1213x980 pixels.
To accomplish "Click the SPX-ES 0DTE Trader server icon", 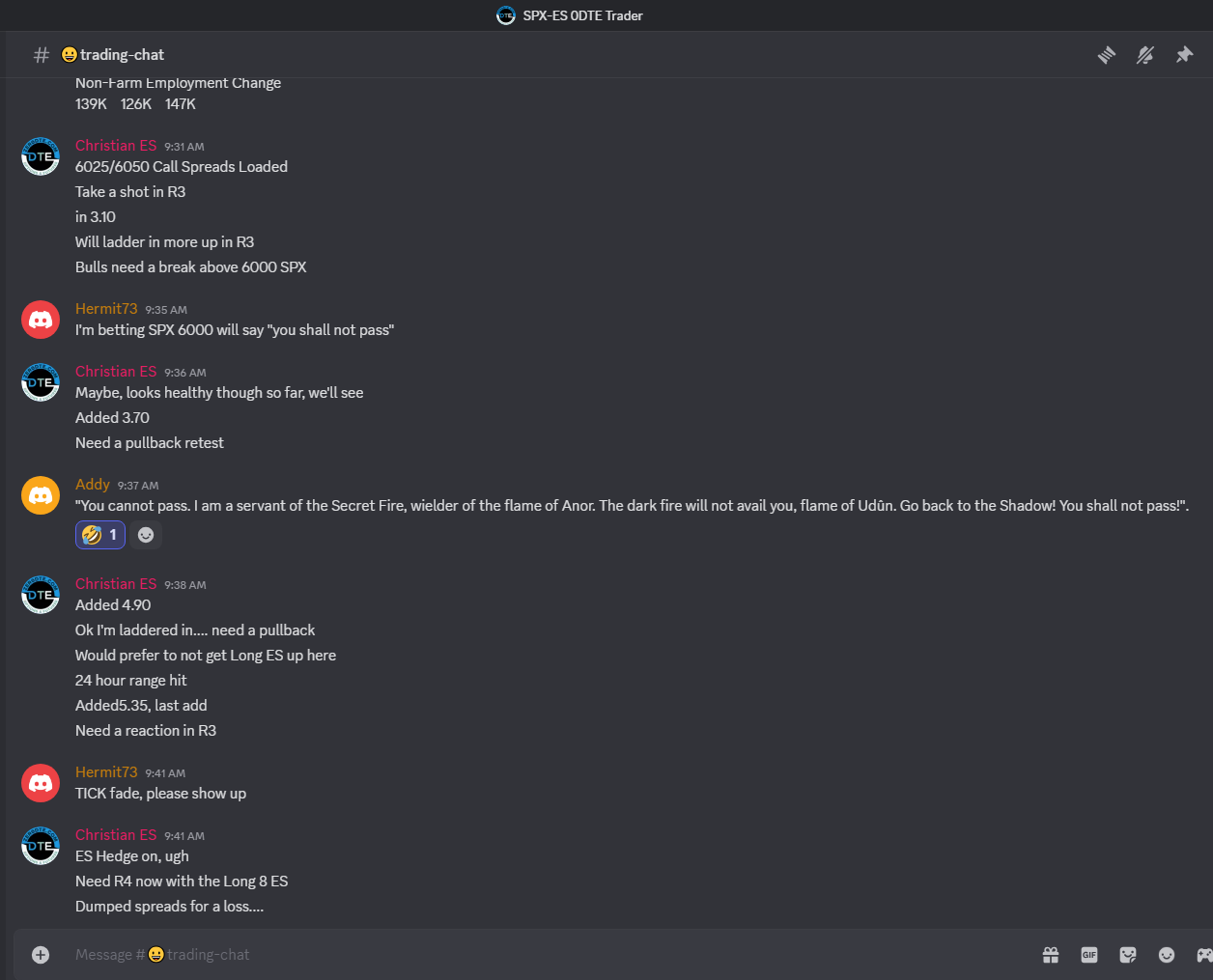I will pos(506,15).
